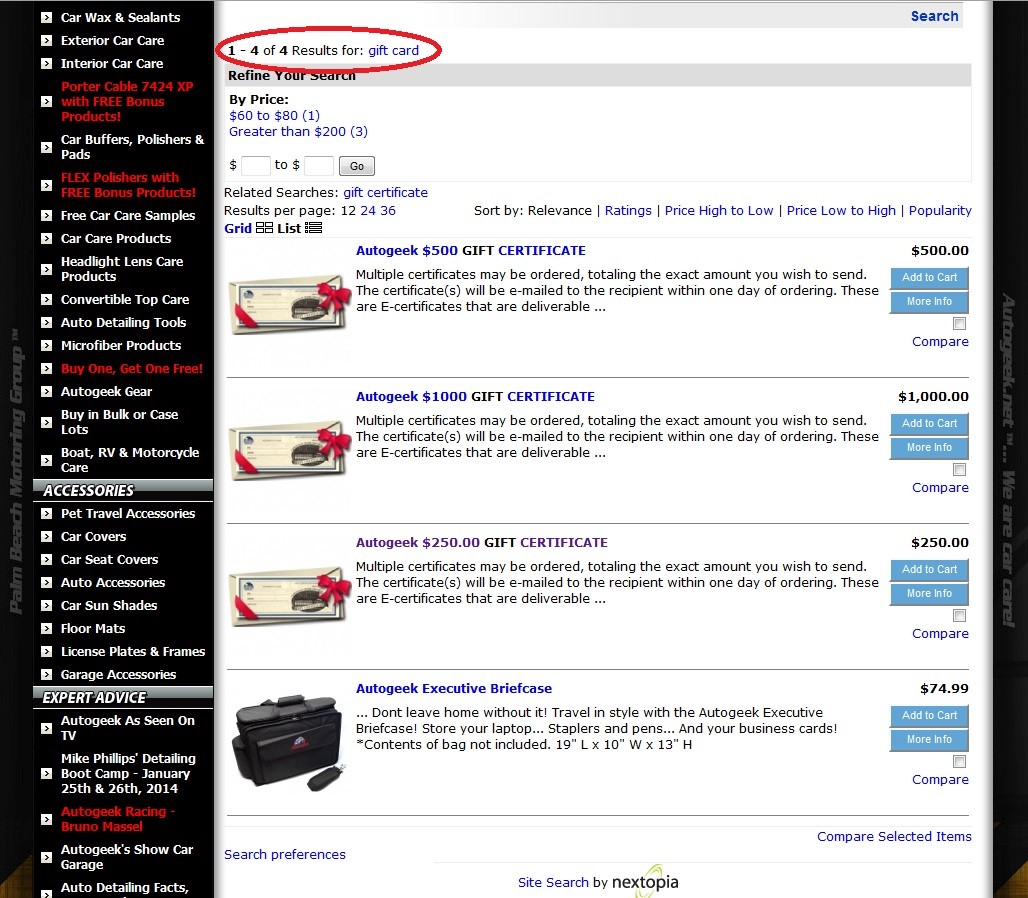Click arrow icon beside Car Care Products

[47, 239]
